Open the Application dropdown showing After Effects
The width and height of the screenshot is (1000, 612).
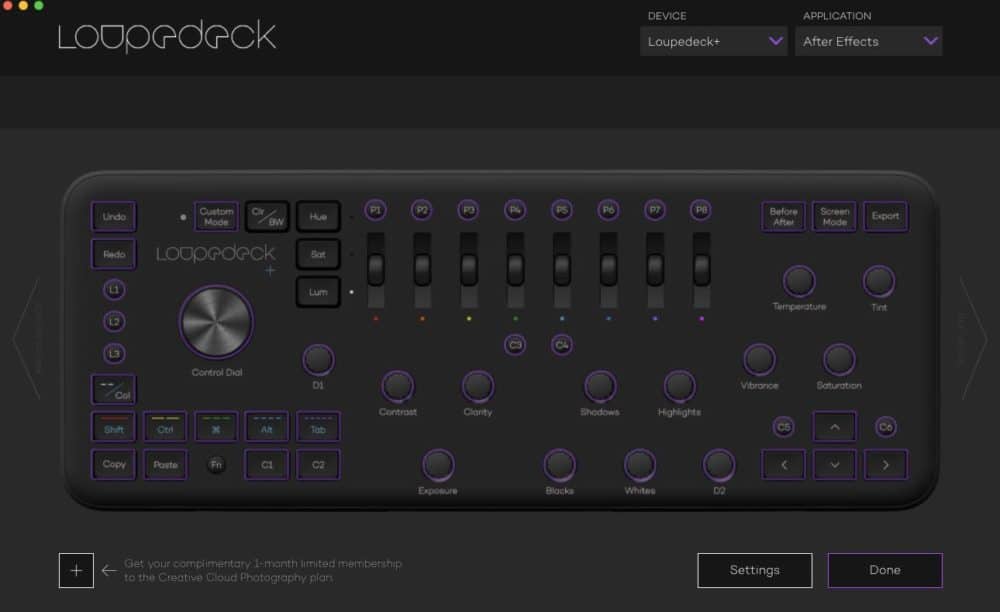869,41
